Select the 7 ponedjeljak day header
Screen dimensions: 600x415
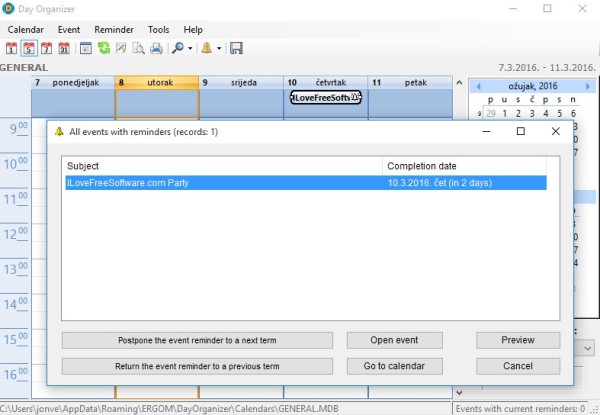pos(73,82)
